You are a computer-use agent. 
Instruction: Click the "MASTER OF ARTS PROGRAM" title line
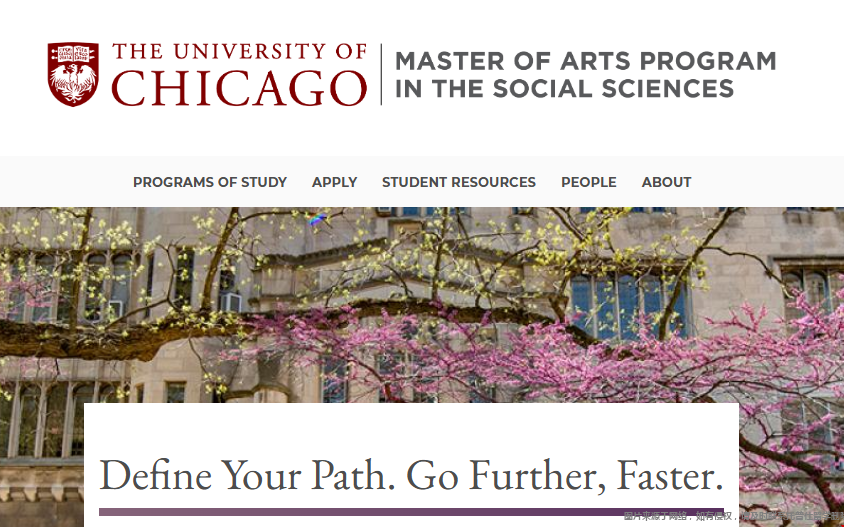[x=585, y=61]
